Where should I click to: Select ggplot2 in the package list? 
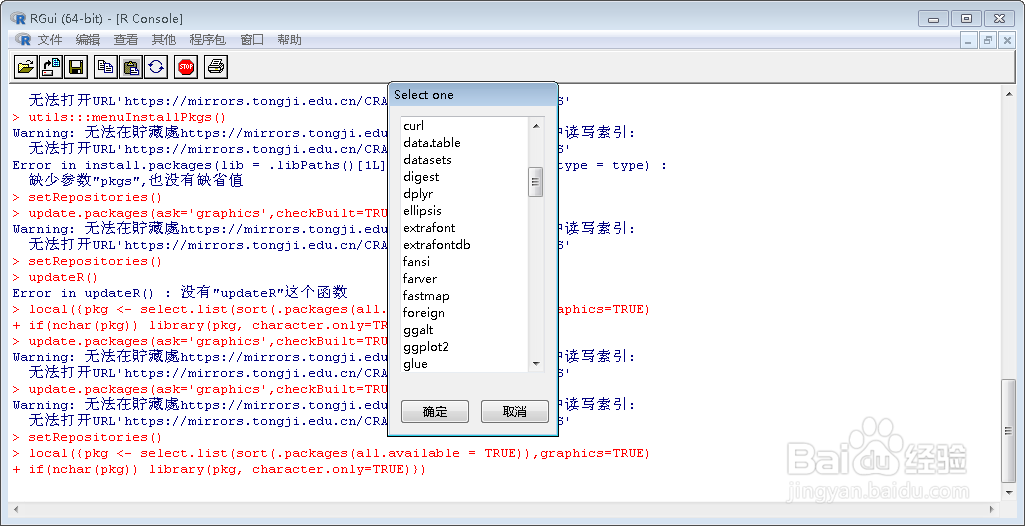click(464, 346)
